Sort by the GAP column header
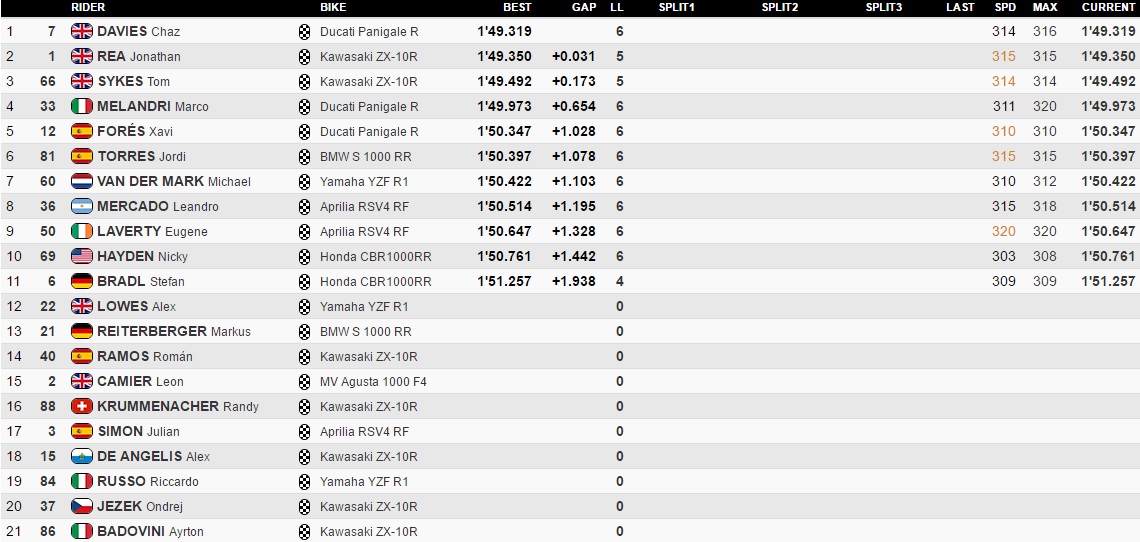The height and width of the screenshot is (542, 1140). pos(584,7)
